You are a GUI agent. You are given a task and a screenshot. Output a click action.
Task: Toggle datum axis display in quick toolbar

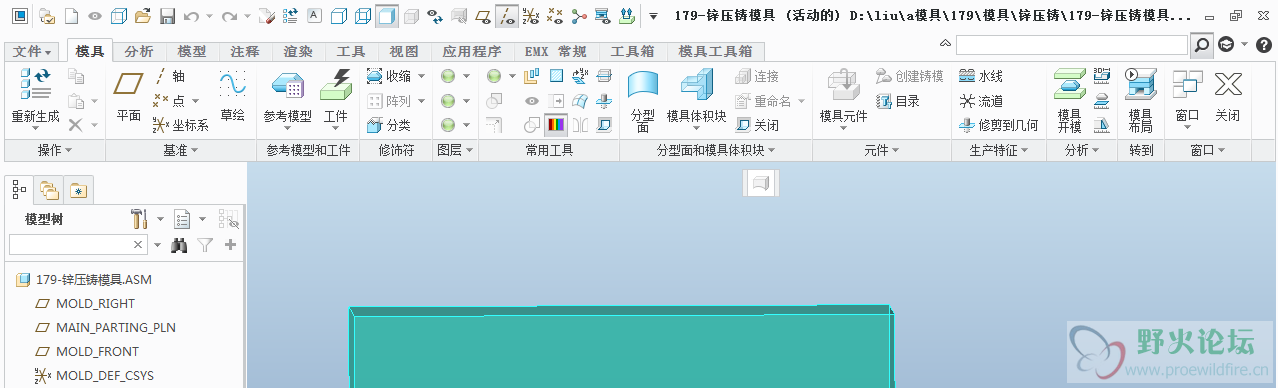(x=507, y=16)
